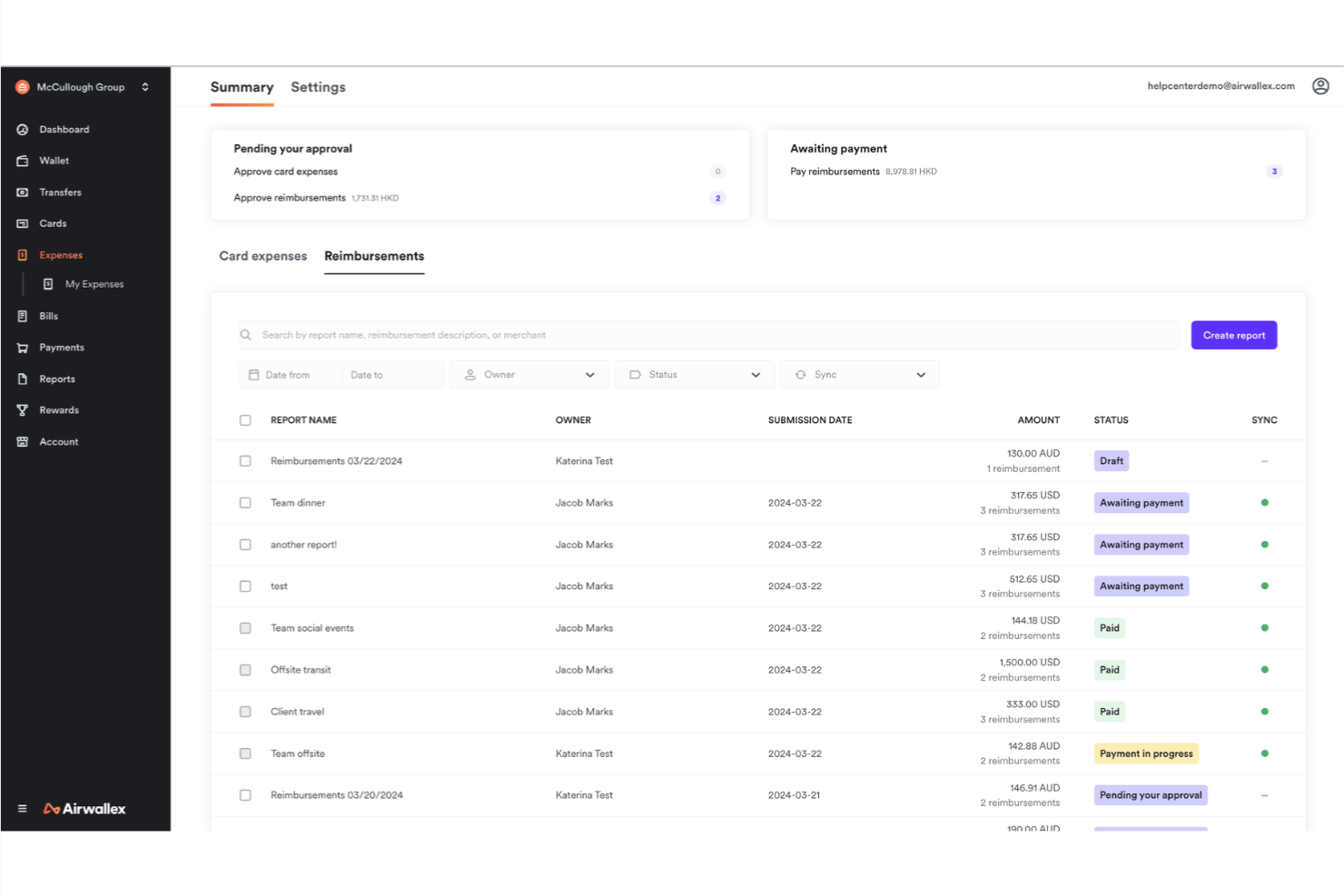Expand the Owner filter
This screenshot has height=896, width=1344.
[529, 374]
